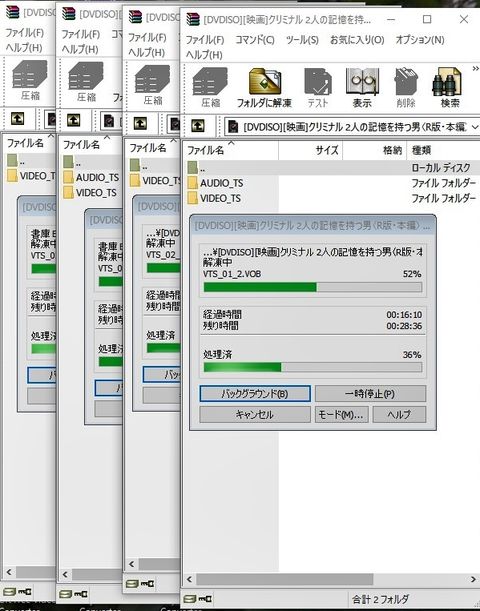Viewport: 480px width, 611px height.
Task: Open the お気に入り(O) menu
Action: [357, 40]
